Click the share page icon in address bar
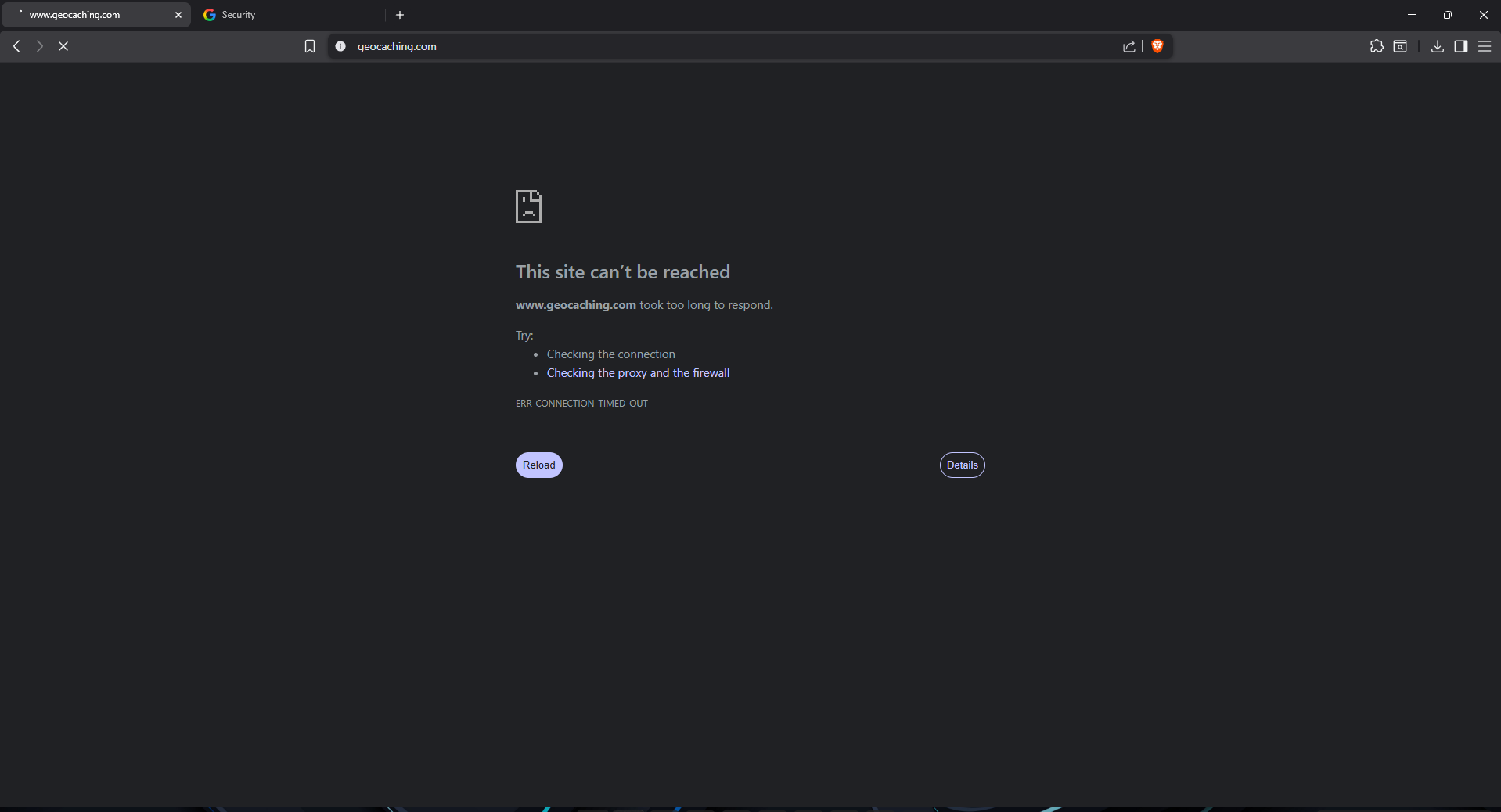 point(1128,46)
